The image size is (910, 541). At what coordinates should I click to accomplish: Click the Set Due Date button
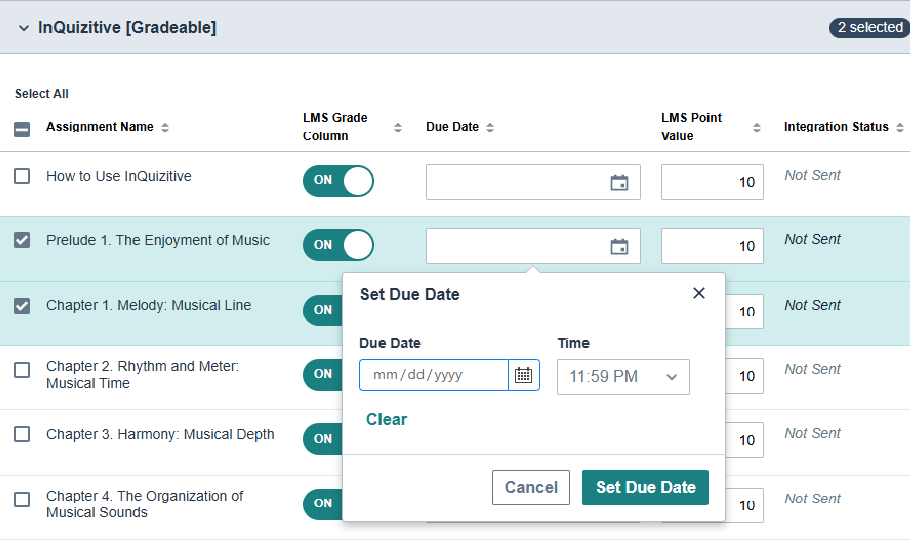645,487
